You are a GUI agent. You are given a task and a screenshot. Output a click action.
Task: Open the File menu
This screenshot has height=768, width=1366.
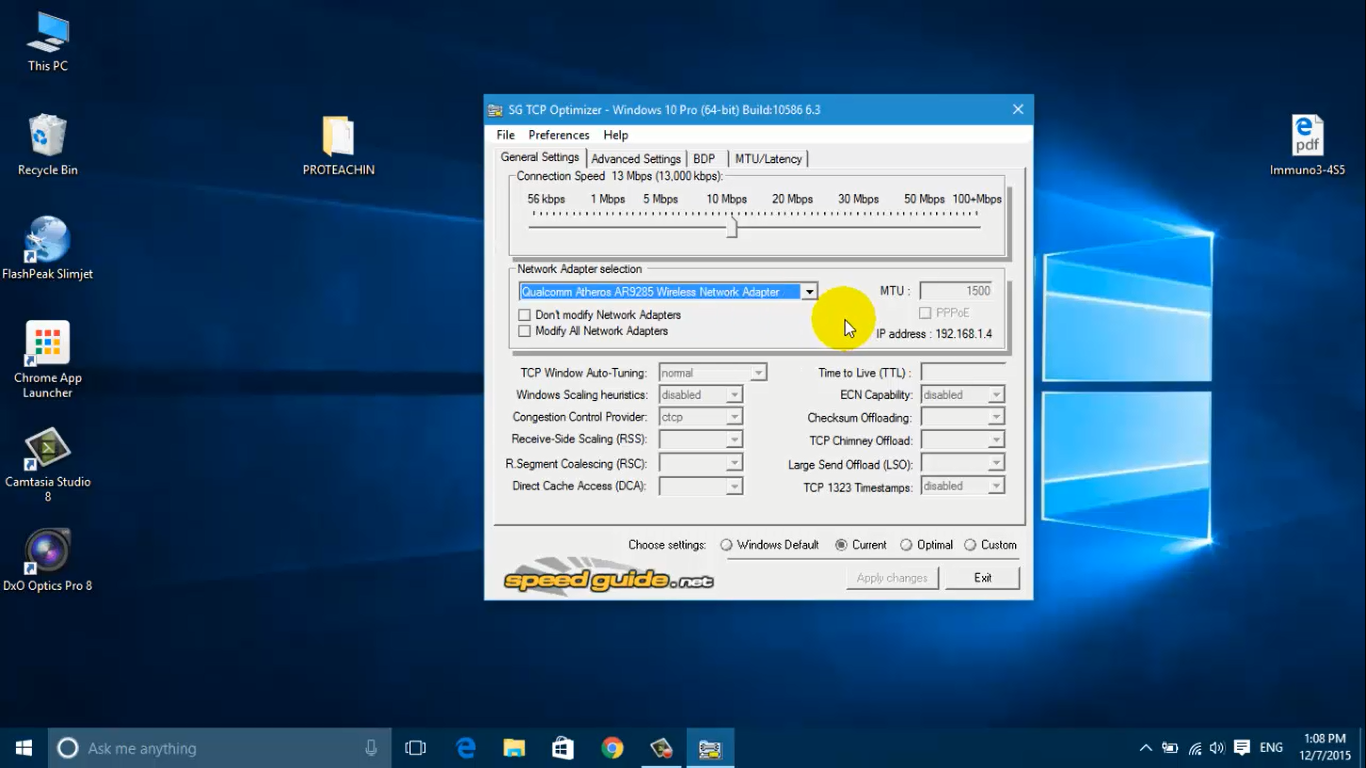pos(506,135)
